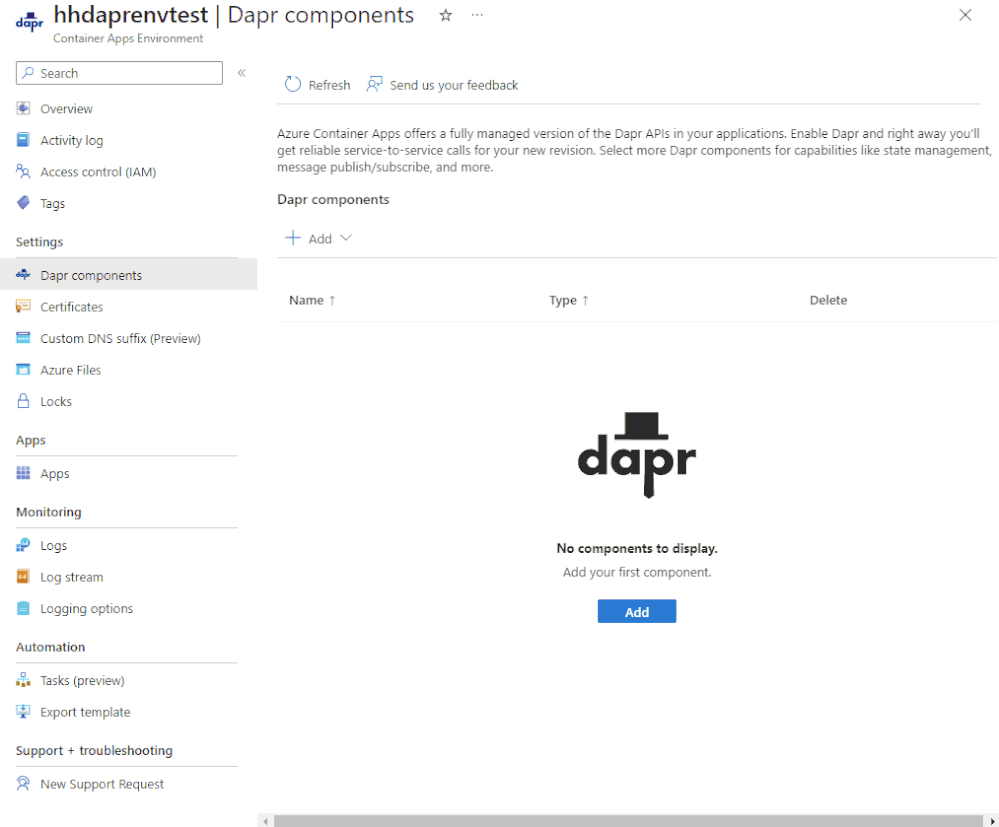The width and height of the screenshot is (999, 827).
Task: Click the Type column header
Action: coord(563,300)
